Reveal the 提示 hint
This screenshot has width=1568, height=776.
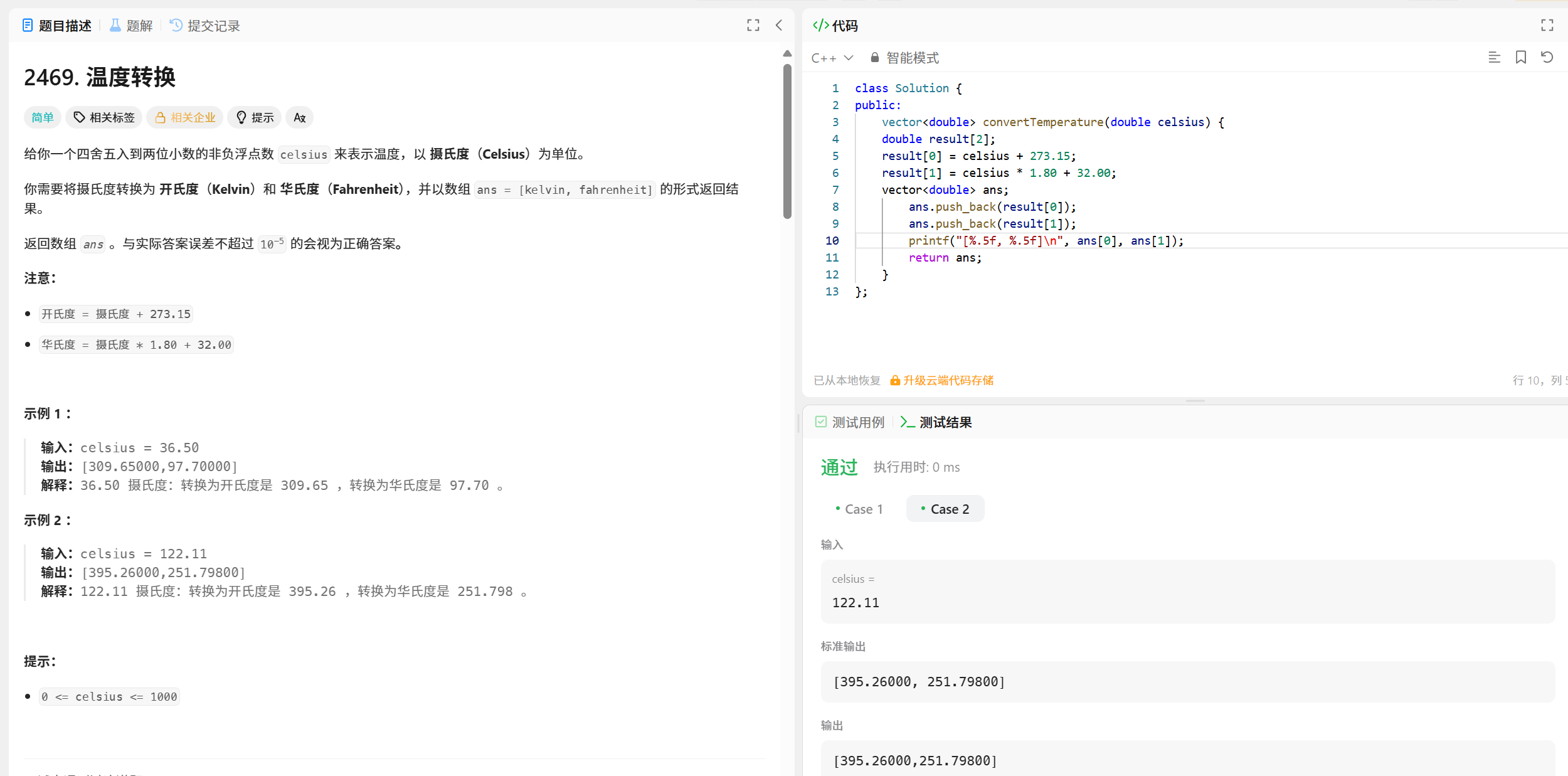[x=255, y=117]
